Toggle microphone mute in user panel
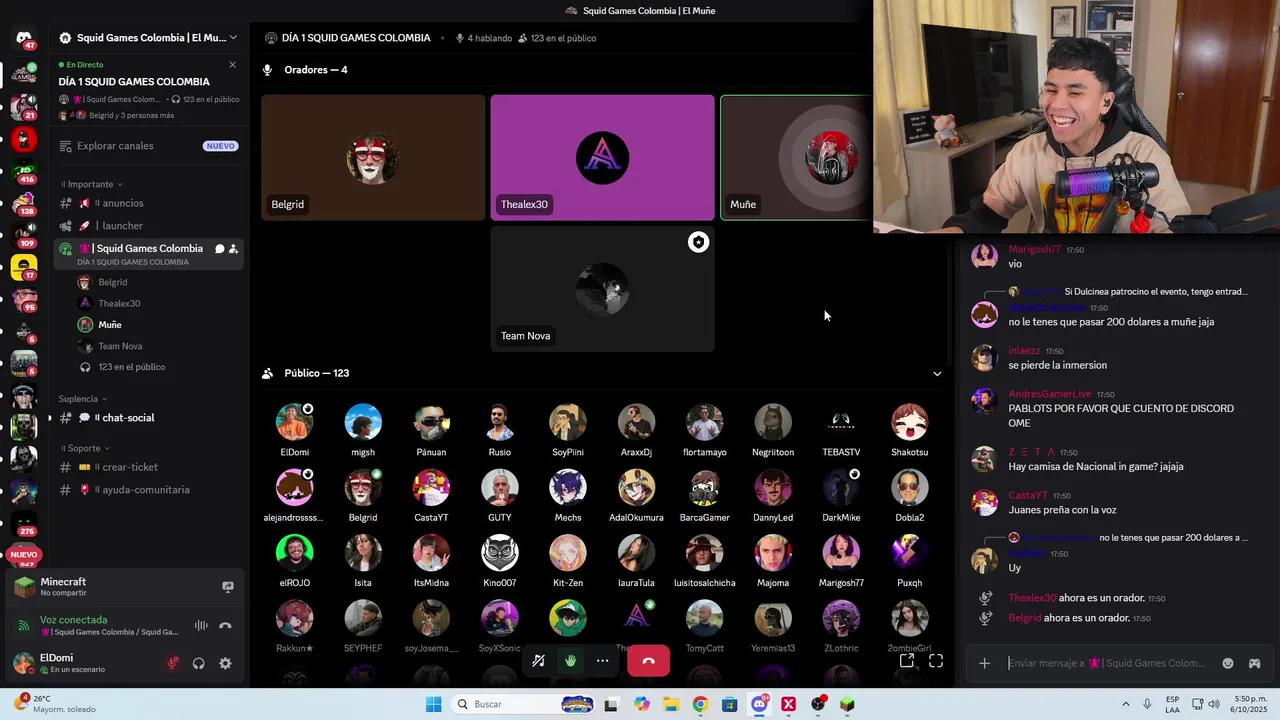 [x=173, y=663]
